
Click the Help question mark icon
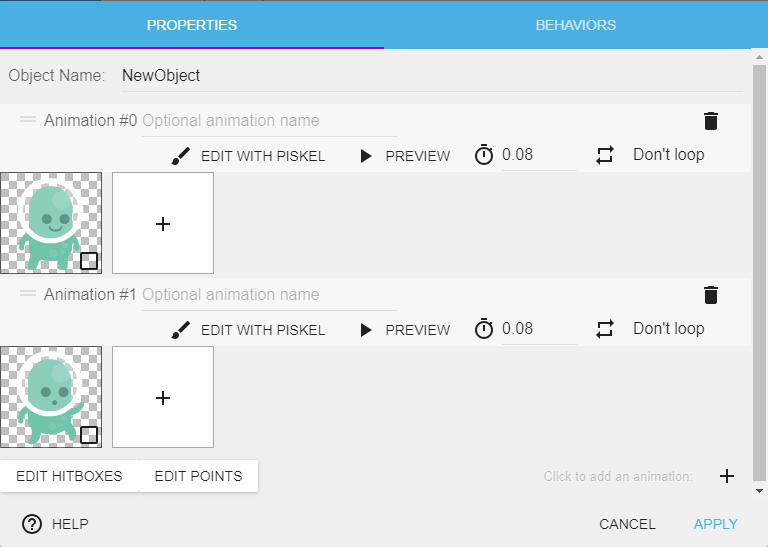[32, 524]
